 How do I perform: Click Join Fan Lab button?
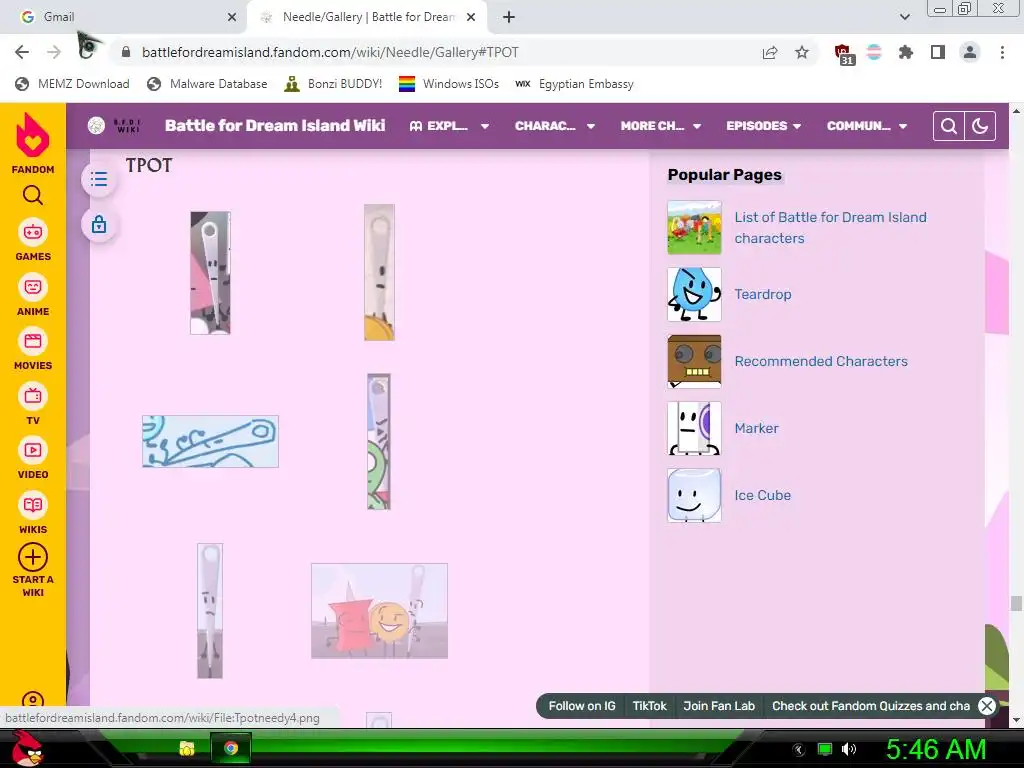tap(719, 706)
